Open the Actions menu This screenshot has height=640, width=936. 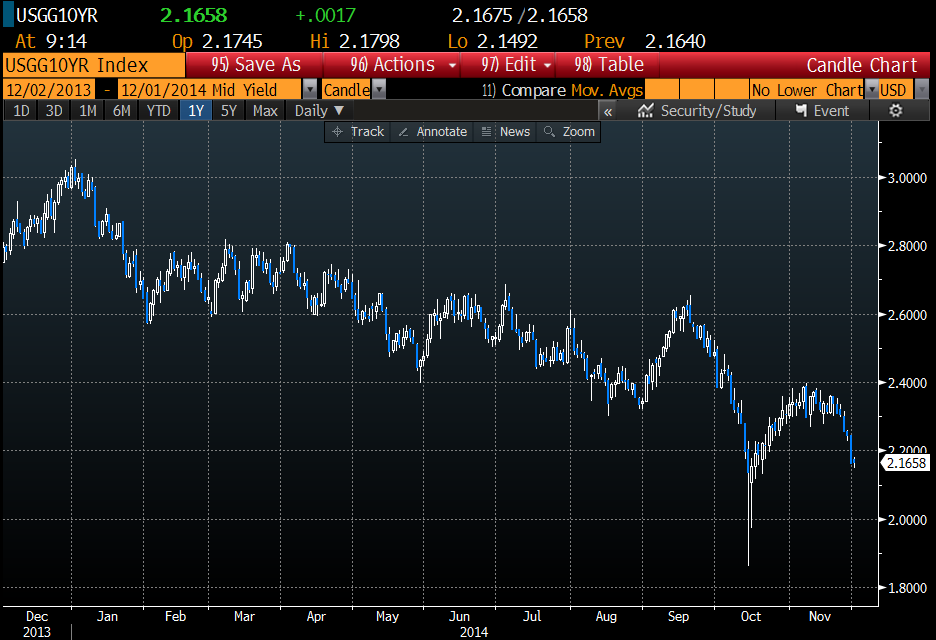point(392,65)
